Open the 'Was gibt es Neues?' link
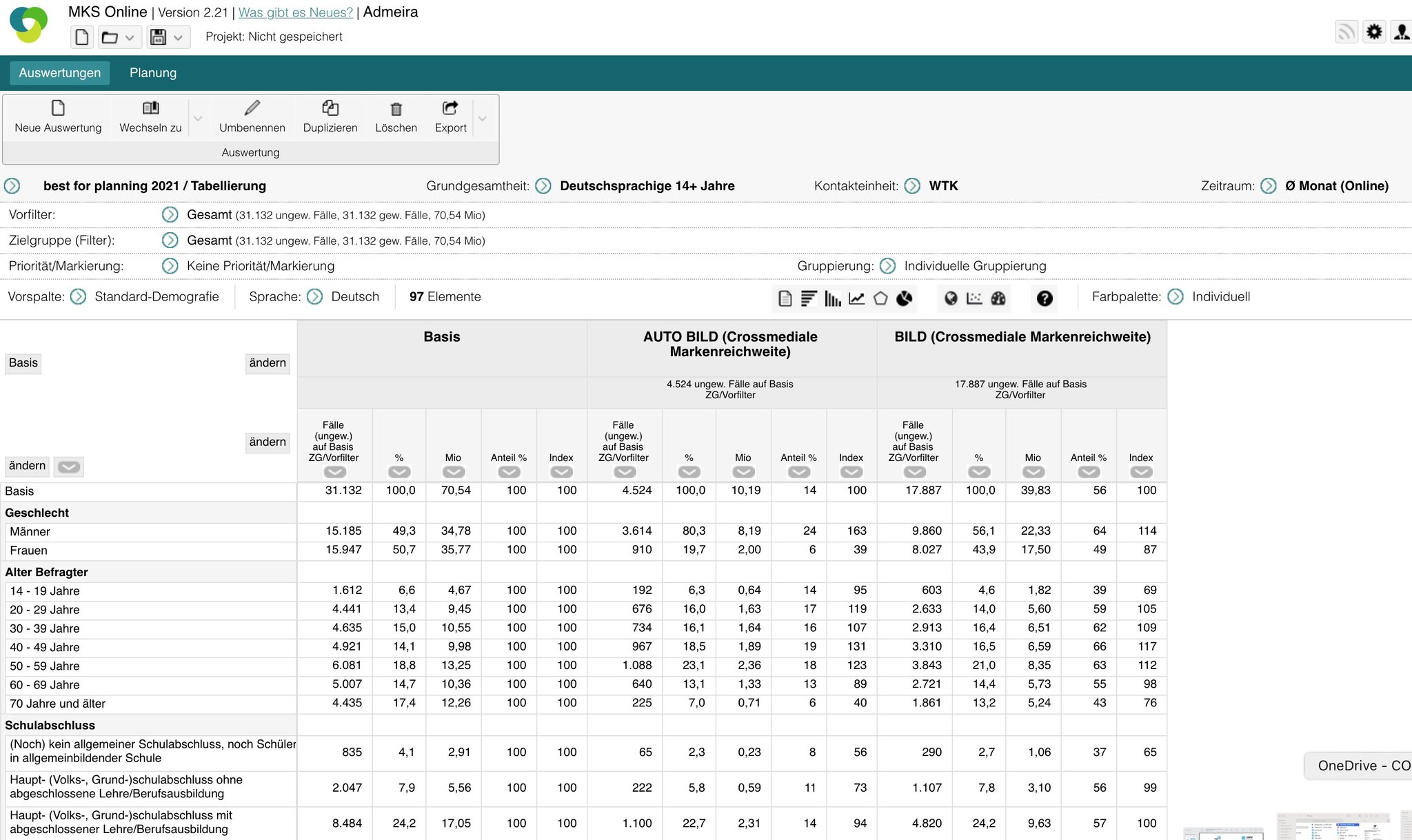This screenshot has height=840, width=1412. point(295,12)
